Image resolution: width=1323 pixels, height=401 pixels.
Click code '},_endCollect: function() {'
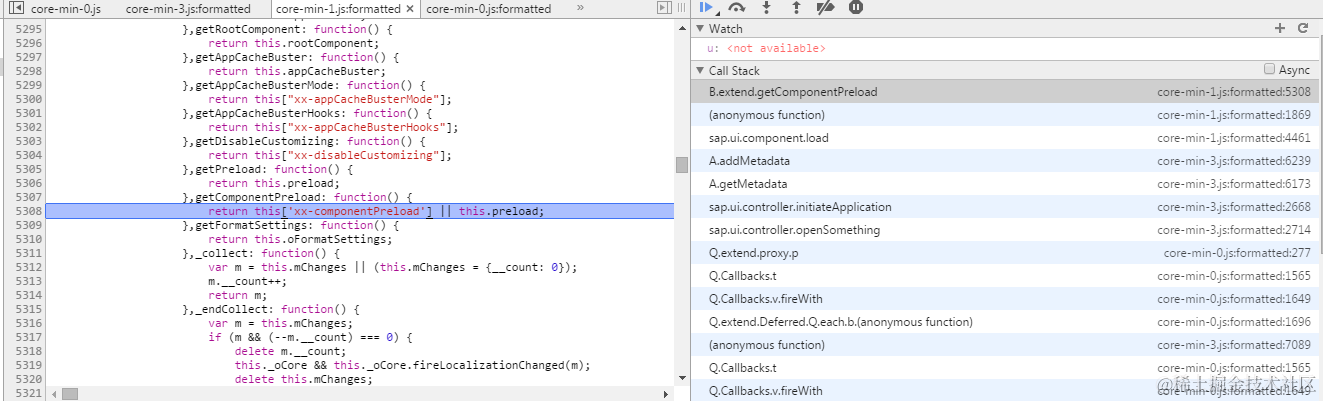(270, 309)
